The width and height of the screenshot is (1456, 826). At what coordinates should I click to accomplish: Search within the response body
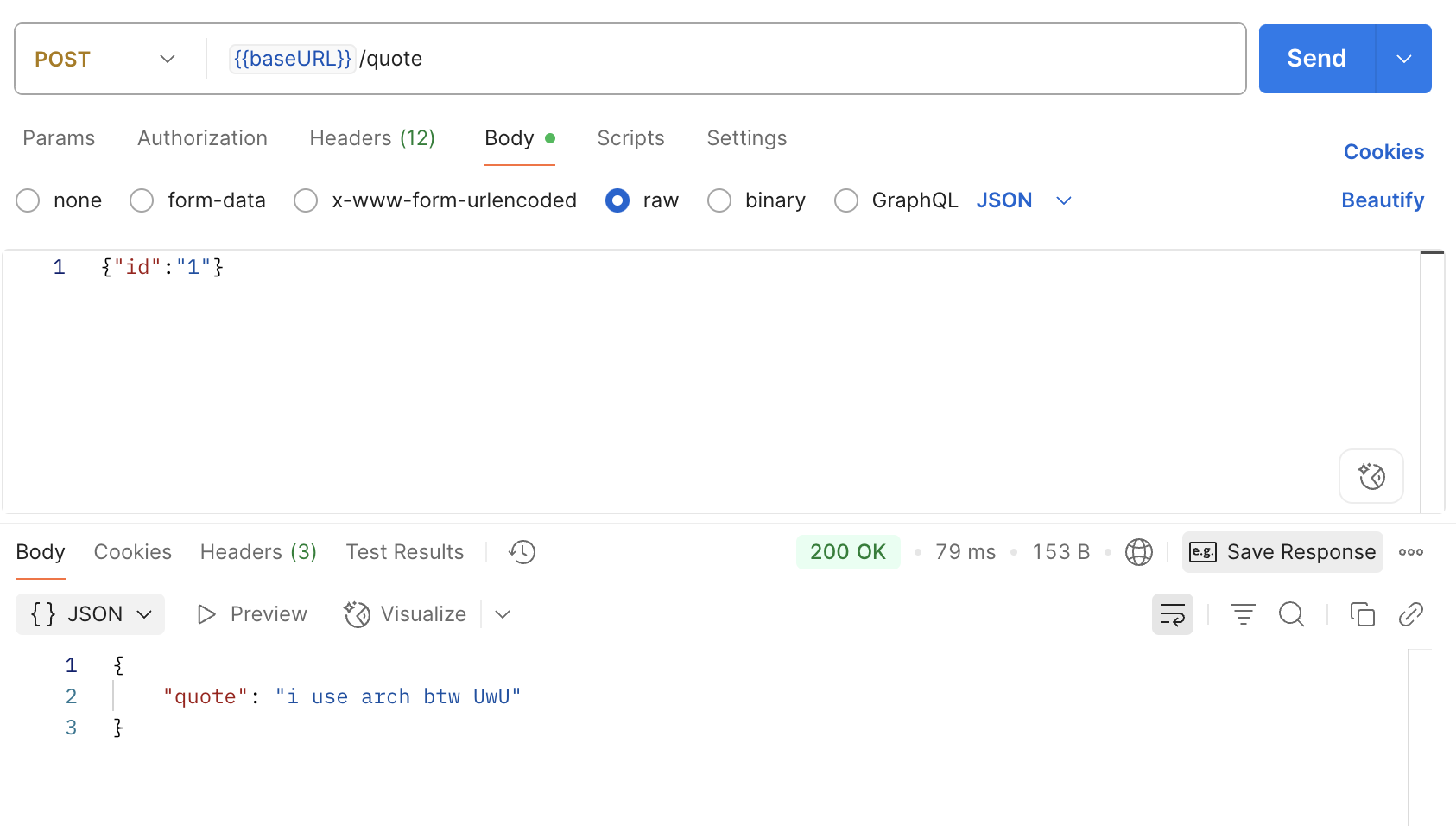pyautogui.click(x=1291, y=614)
